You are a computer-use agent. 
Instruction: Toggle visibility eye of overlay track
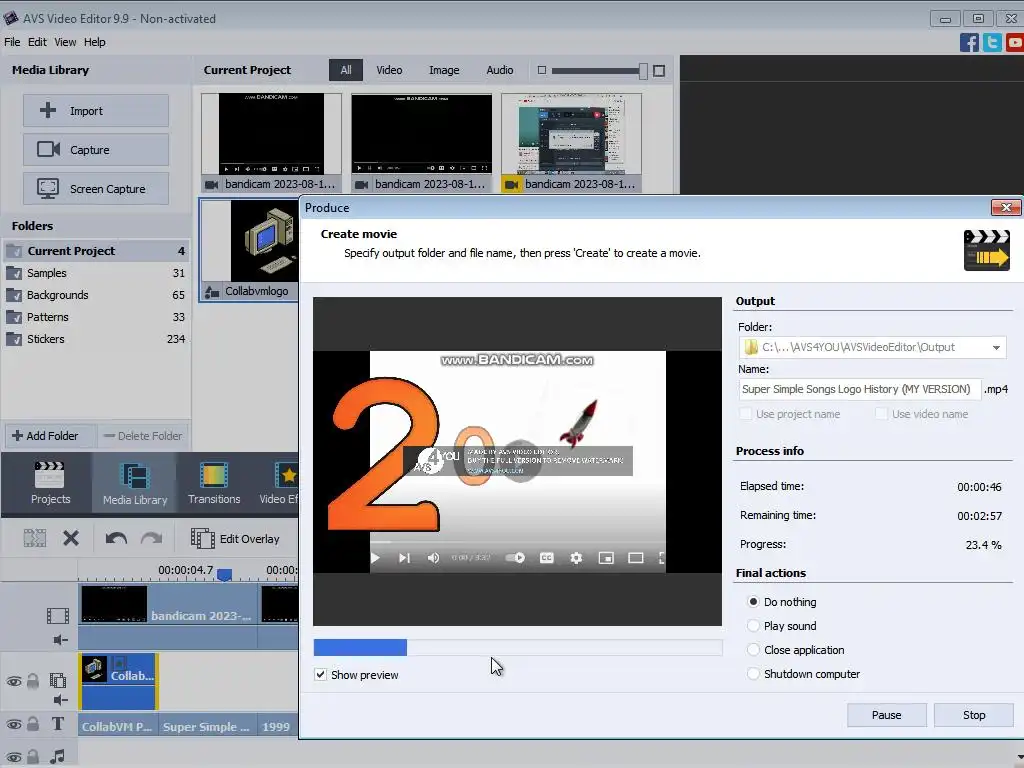click(x=14, y=681)
